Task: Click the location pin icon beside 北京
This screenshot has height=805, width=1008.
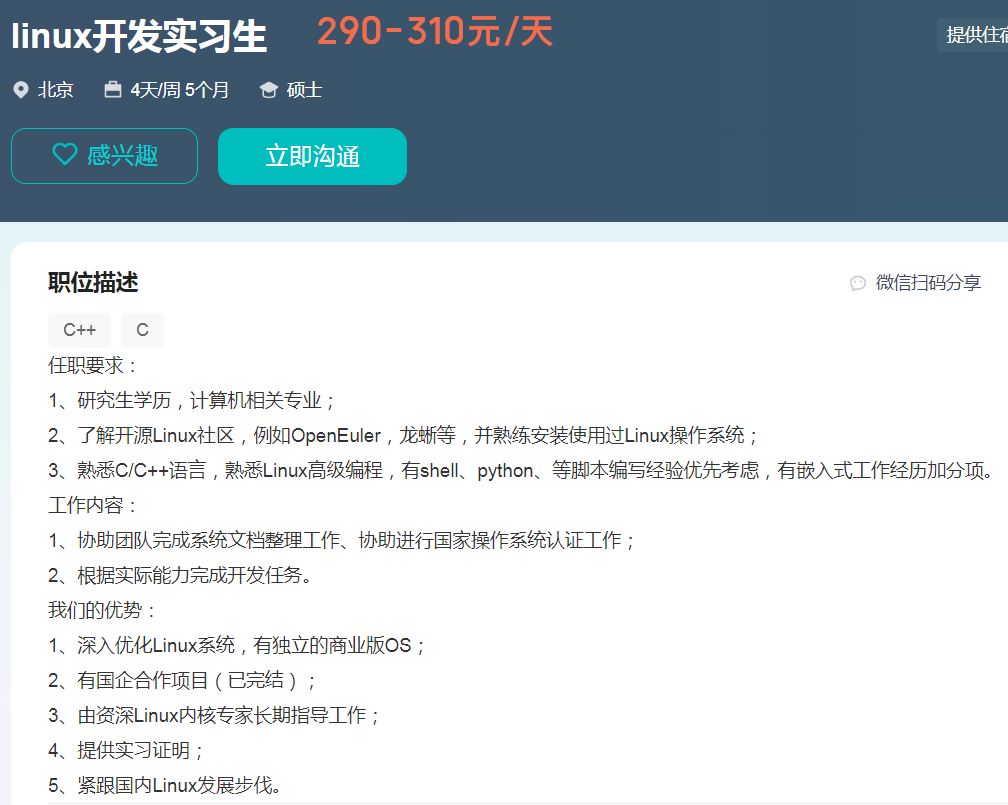Action: (x=20, y=90)
